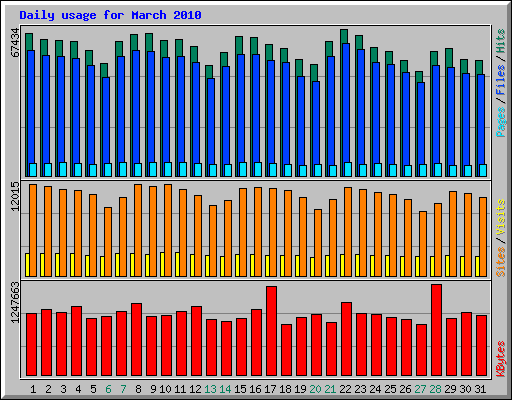Click green weekend day label 6
This screenshot has width=512, height=400.
coord(108,389)
